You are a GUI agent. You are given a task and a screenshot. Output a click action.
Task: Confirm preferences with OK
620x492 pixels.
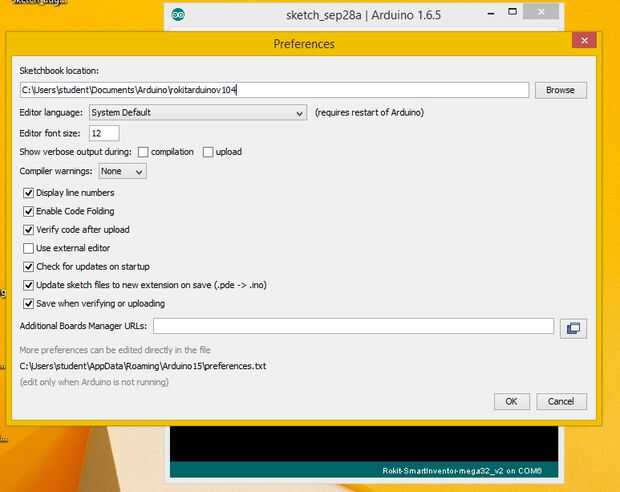(x=511, y=401)
